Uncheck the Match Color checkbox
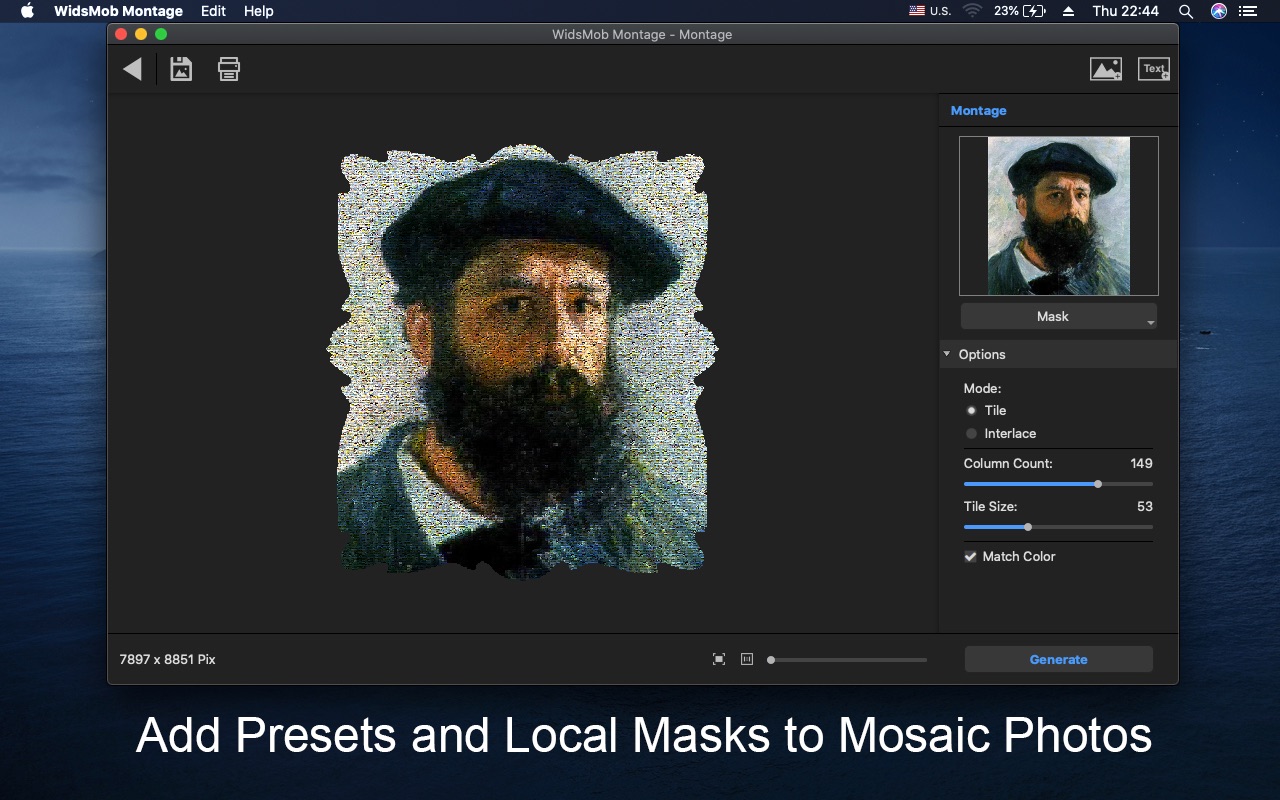 tap(970, 556)
